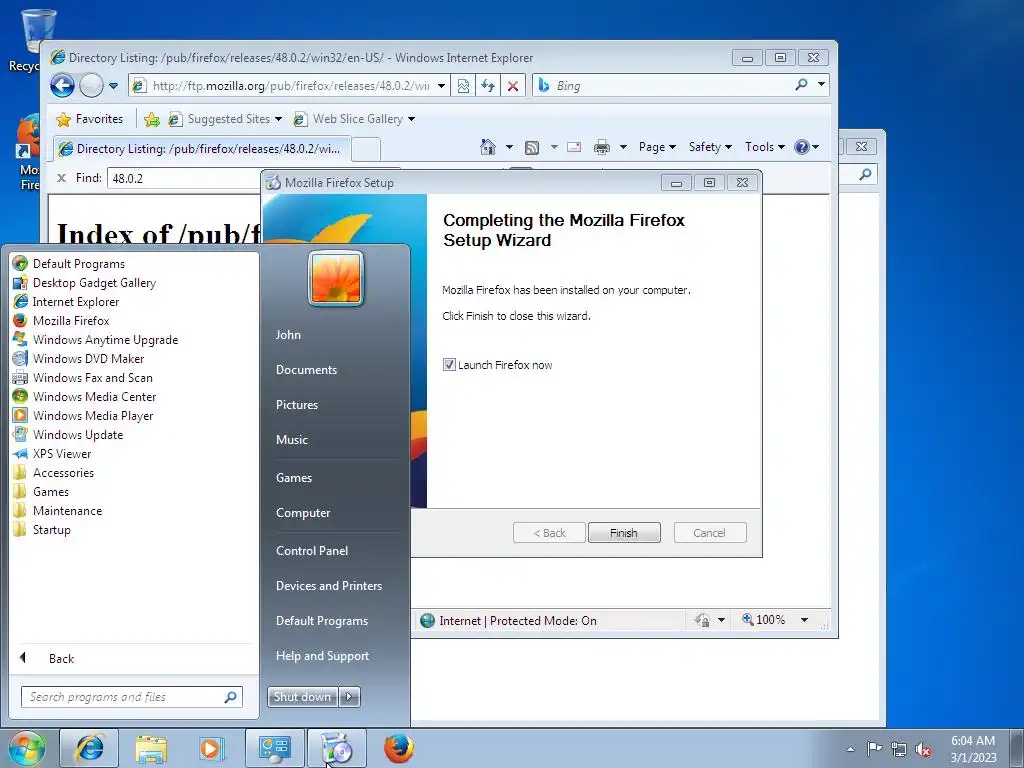This screenshot has width=1024, height=768.
Task: Click Search programs and files field
Action: tap(132, 697)
